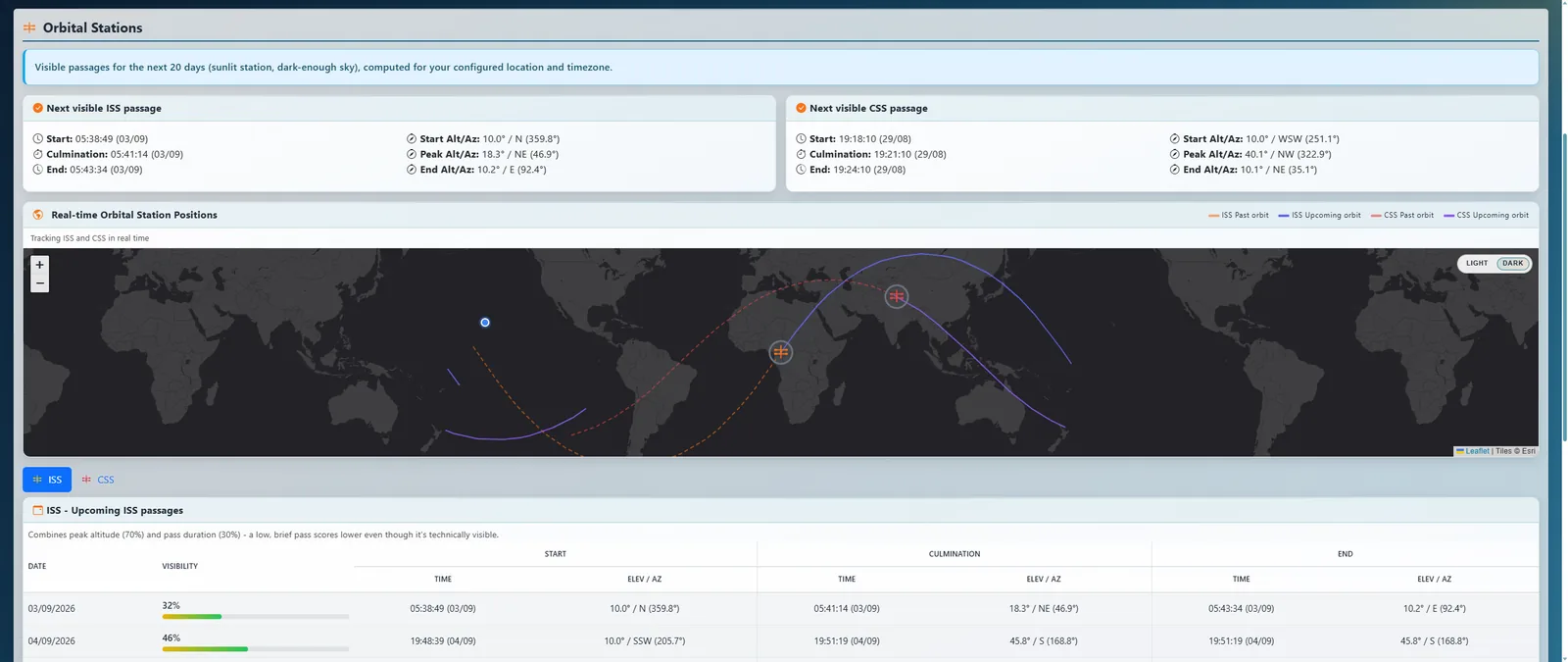Click table cell 10.2° / E (92.4°)
Image resolution: width=1568 pixels, height=662 pixels.
tap(1435, 609)
